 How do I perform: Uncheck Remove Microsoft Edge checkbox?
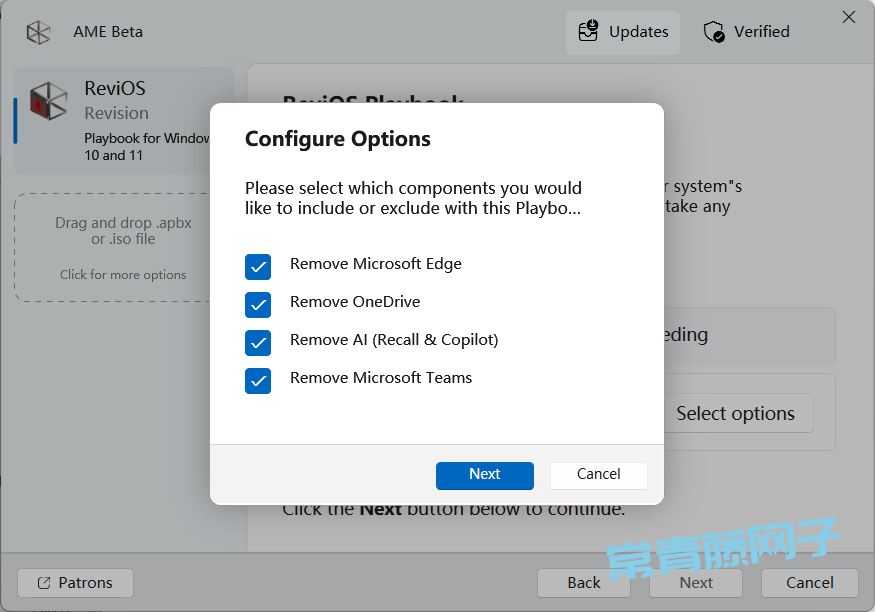[x=258, y=266]
